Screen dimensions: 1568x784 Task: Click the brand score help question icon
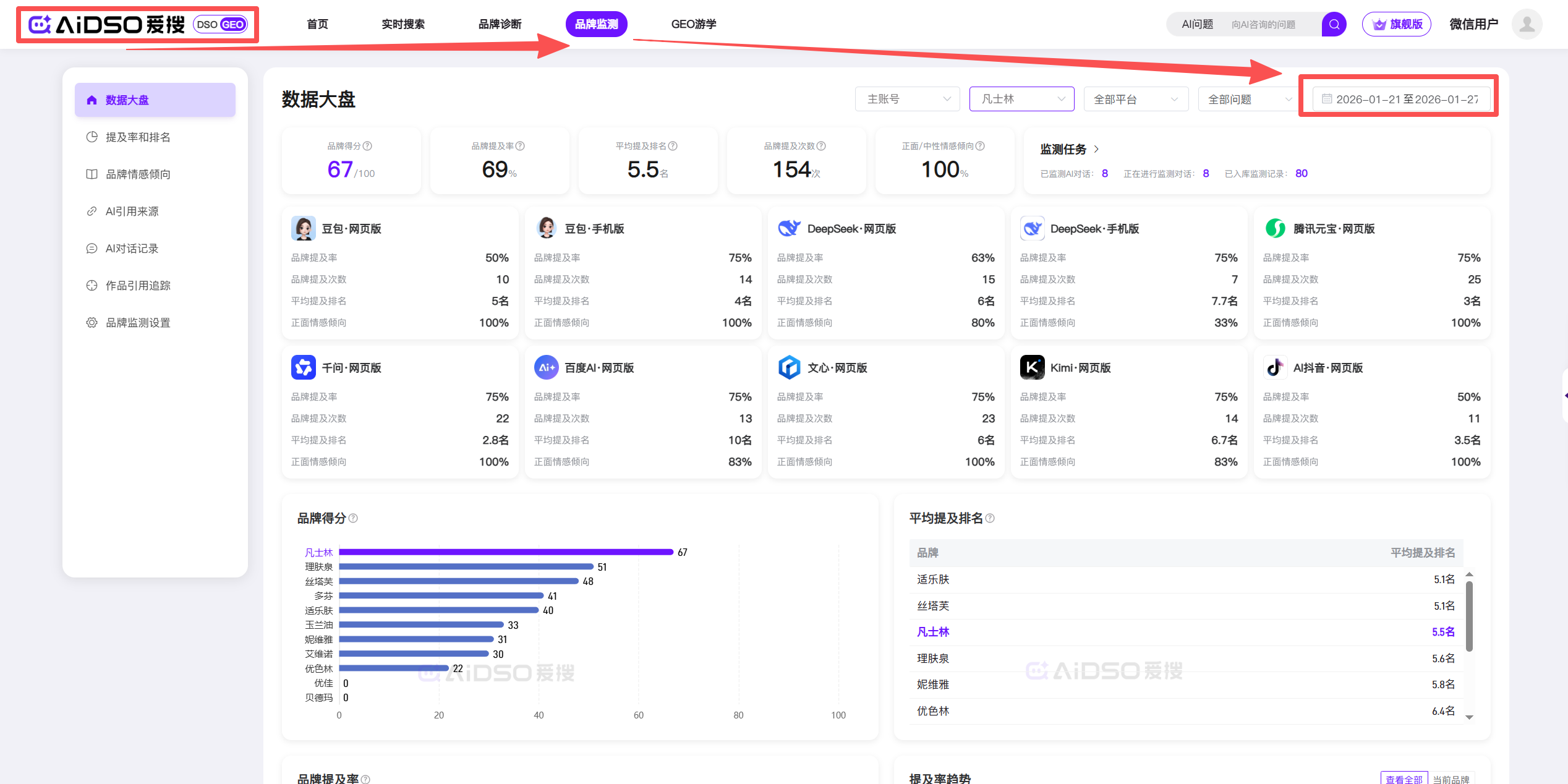(367, 146)
